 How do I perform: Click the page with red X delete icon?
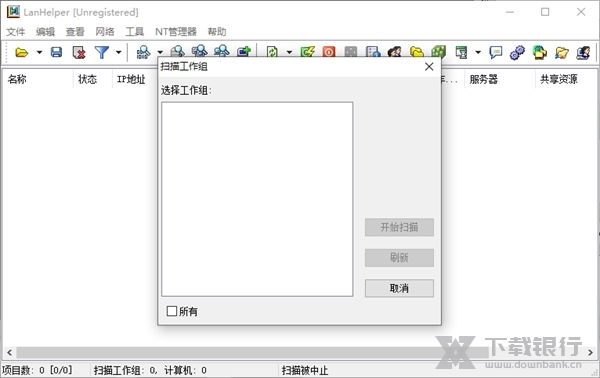pos(79,52)
